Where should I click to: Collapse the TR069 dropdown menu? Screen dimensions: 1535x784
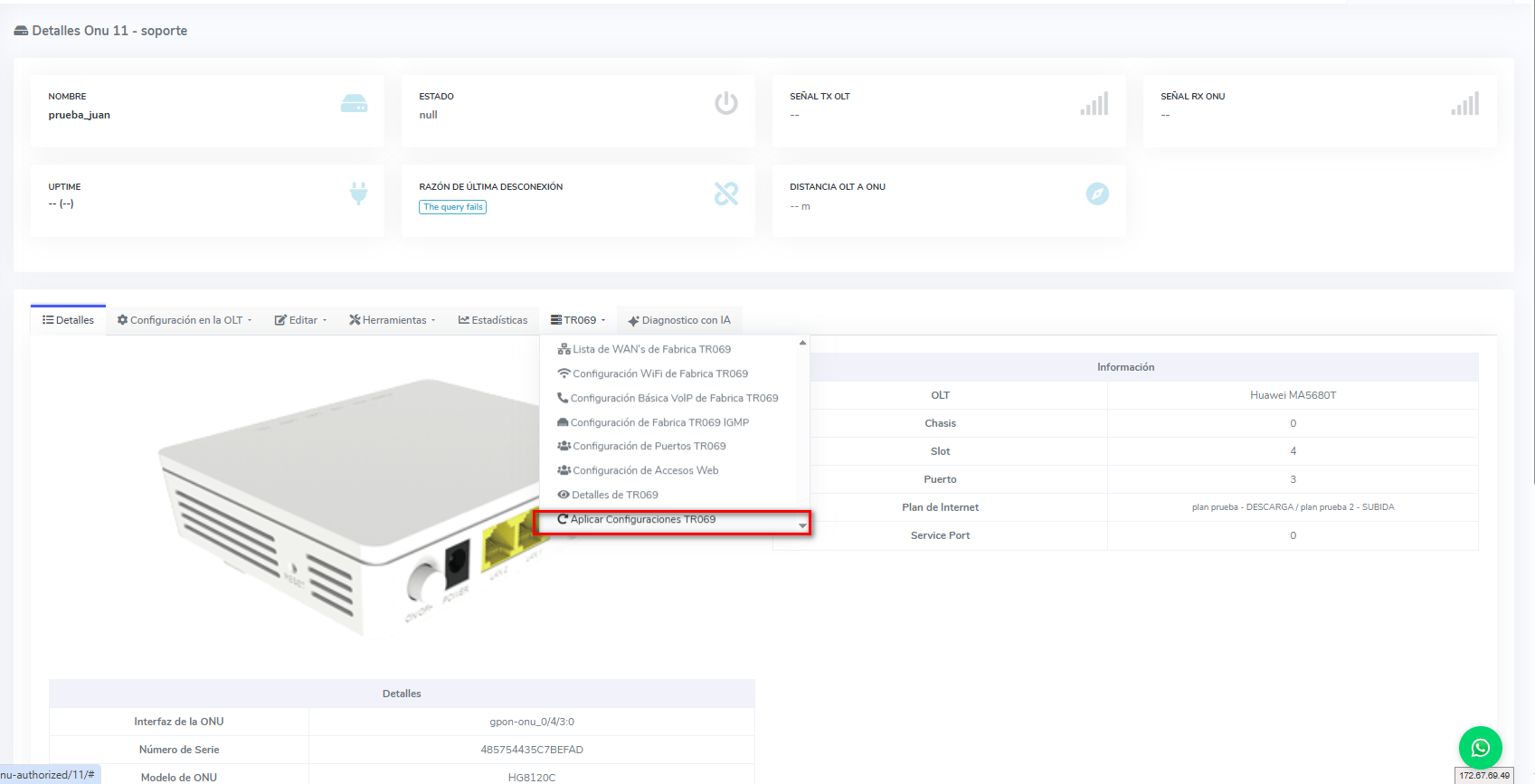point(578,320)
